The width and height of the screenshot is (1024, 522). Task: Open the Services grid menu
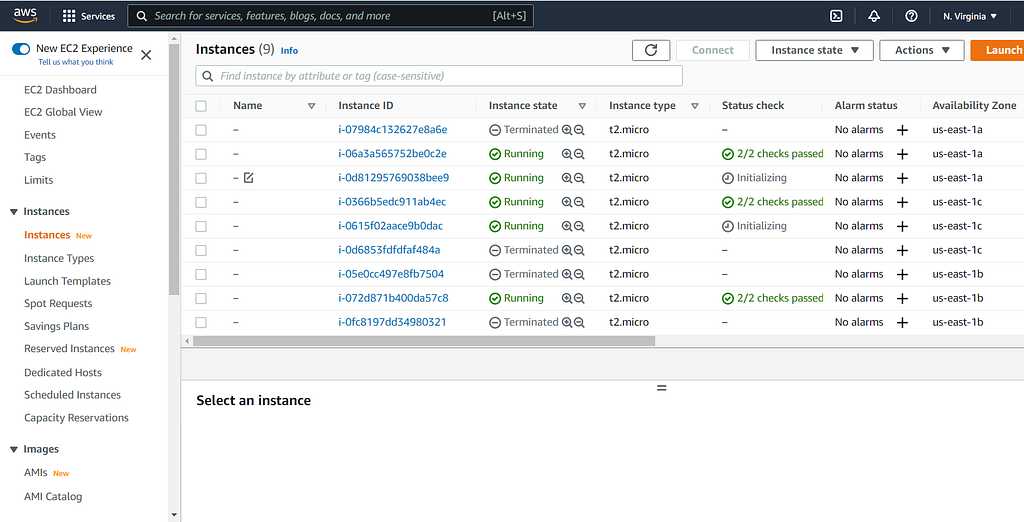pyautogui.click(x=89, y=16)
